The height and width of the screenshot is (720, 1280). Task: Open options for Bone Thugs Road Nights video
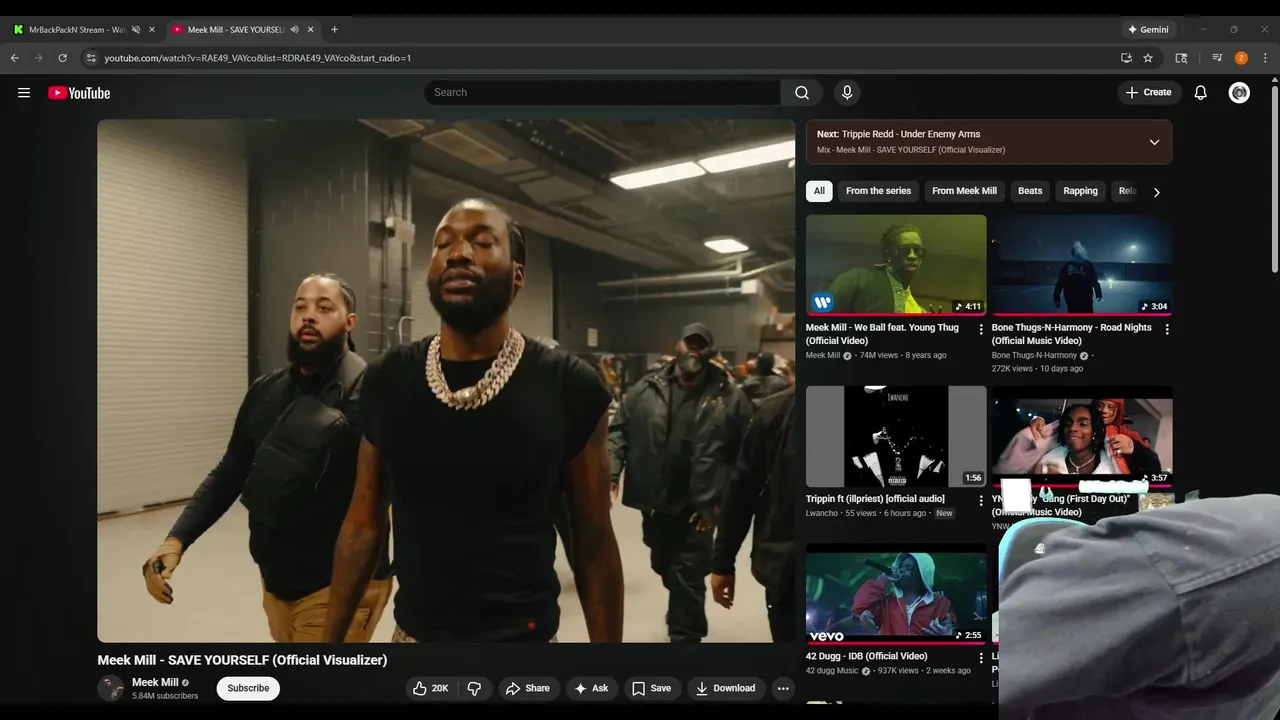pyautogui.click(x=1167, y=329)
